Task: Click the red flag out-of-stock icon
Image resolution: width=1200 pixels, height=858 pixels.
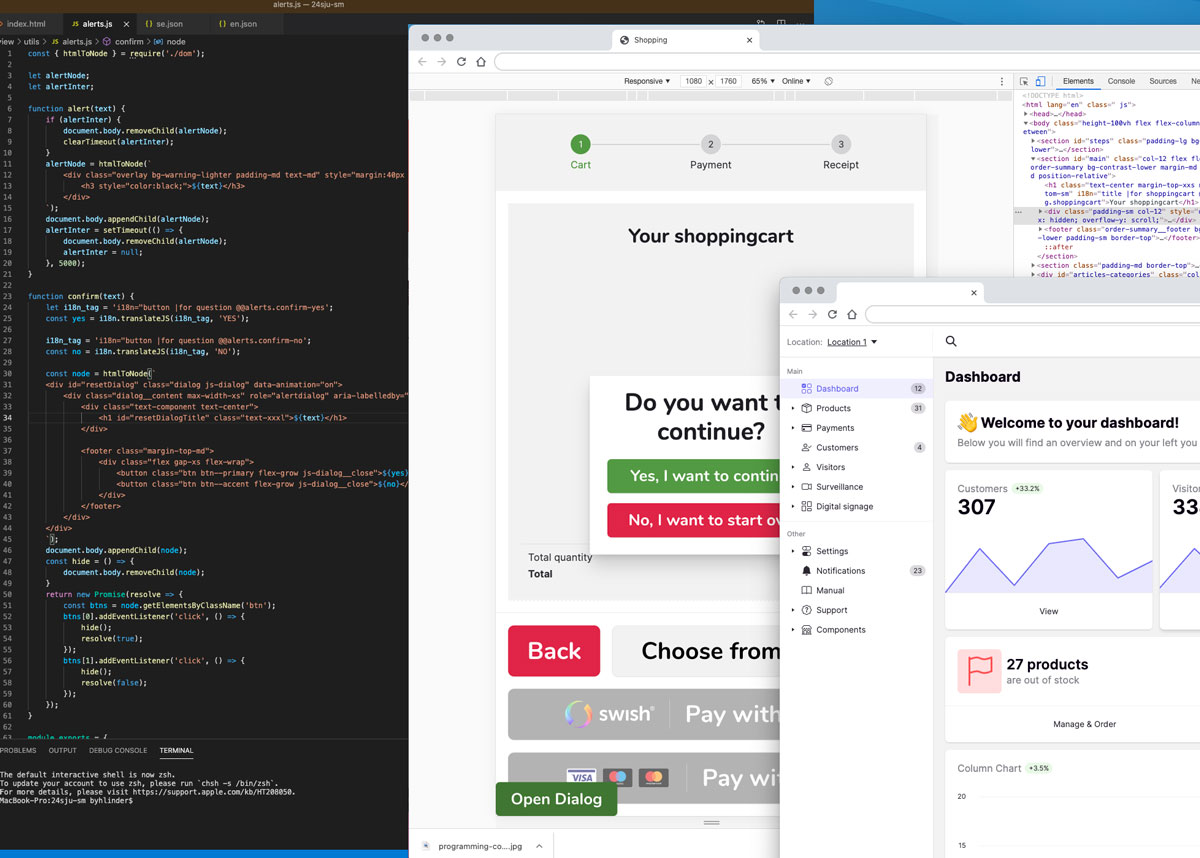Action: tap(979, 671)
